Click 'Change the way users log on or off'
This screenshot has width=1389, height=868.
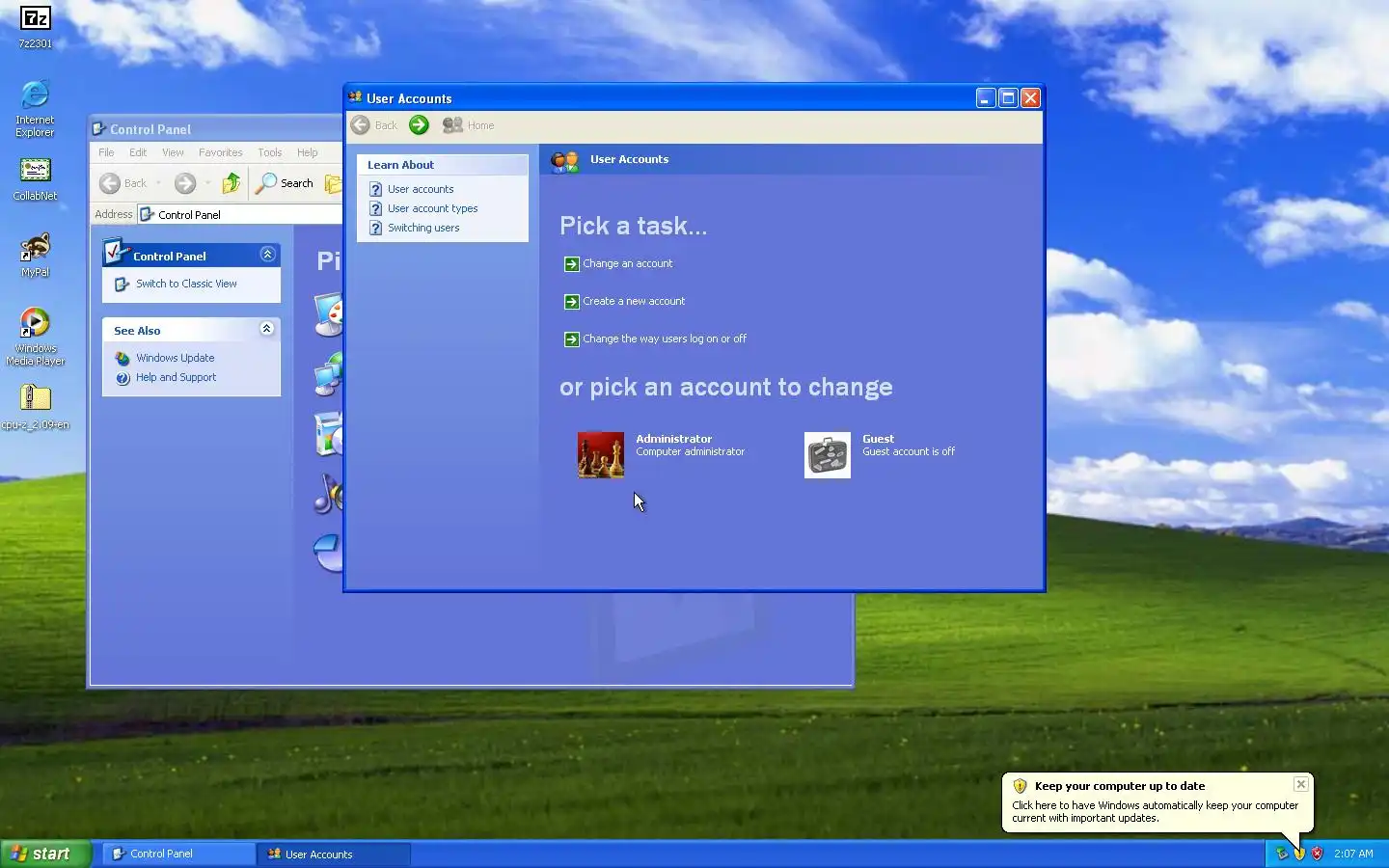point(665,339)
